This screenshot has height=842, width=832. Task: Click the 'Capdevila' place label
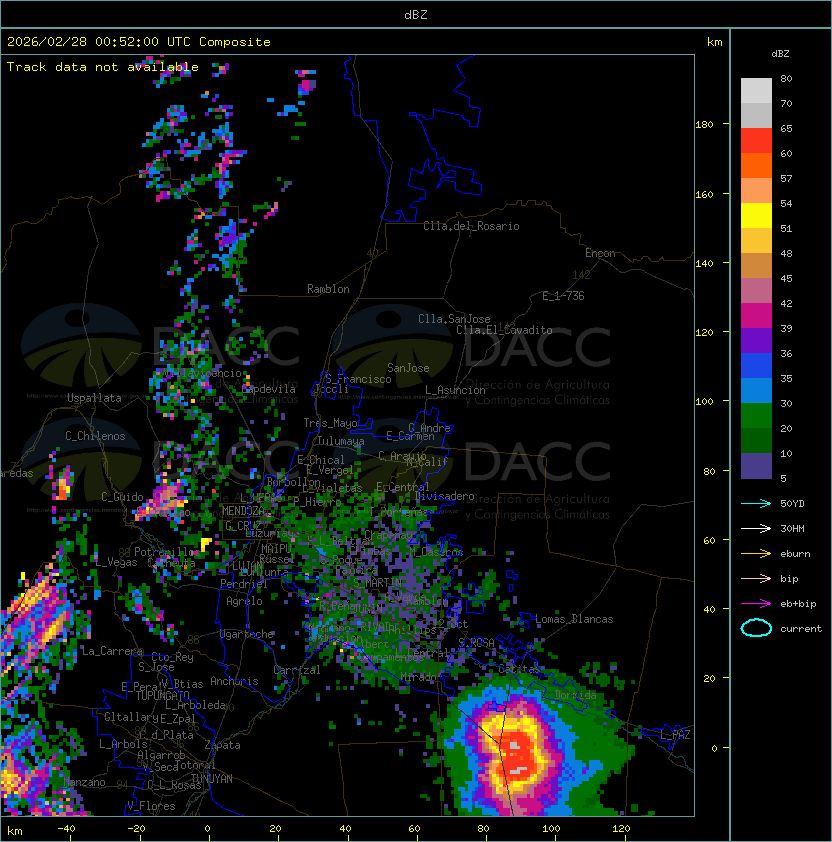point(269,389)
